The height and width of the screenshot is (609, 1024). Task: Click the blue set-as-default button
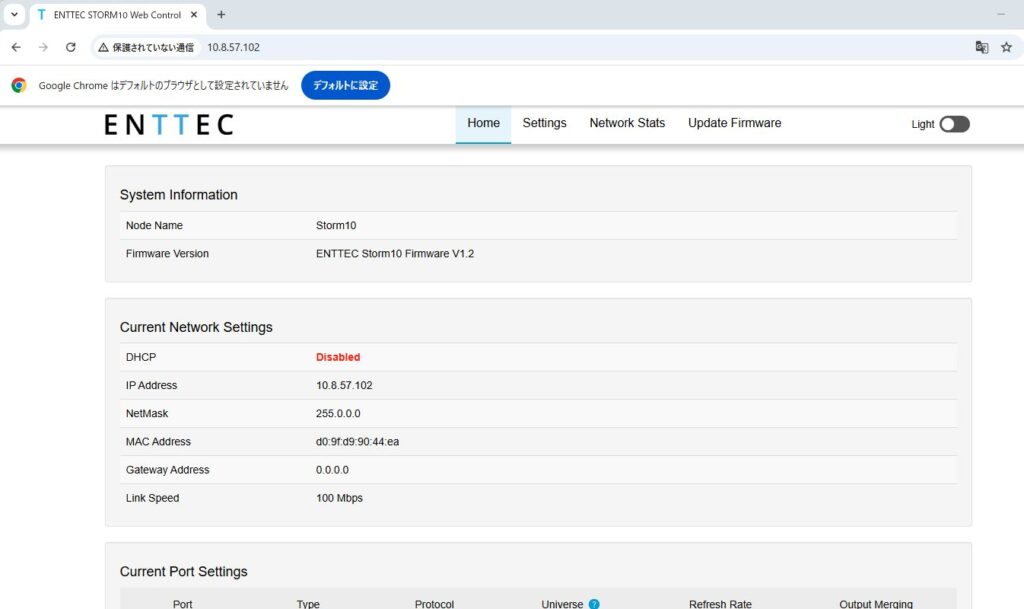click(x=345, y=86)
